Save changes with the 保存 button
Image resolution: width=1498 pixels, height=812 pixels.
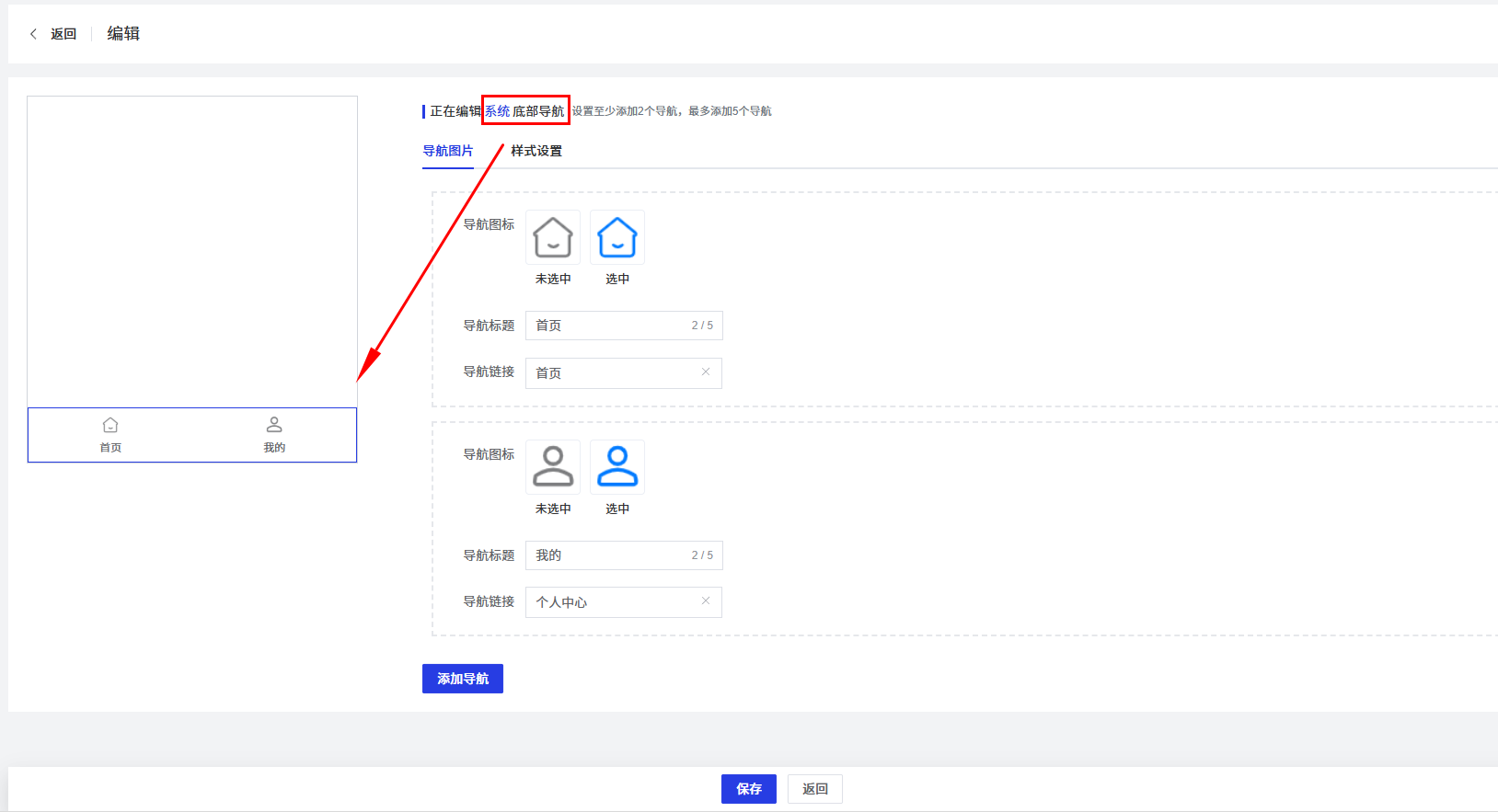748,789
